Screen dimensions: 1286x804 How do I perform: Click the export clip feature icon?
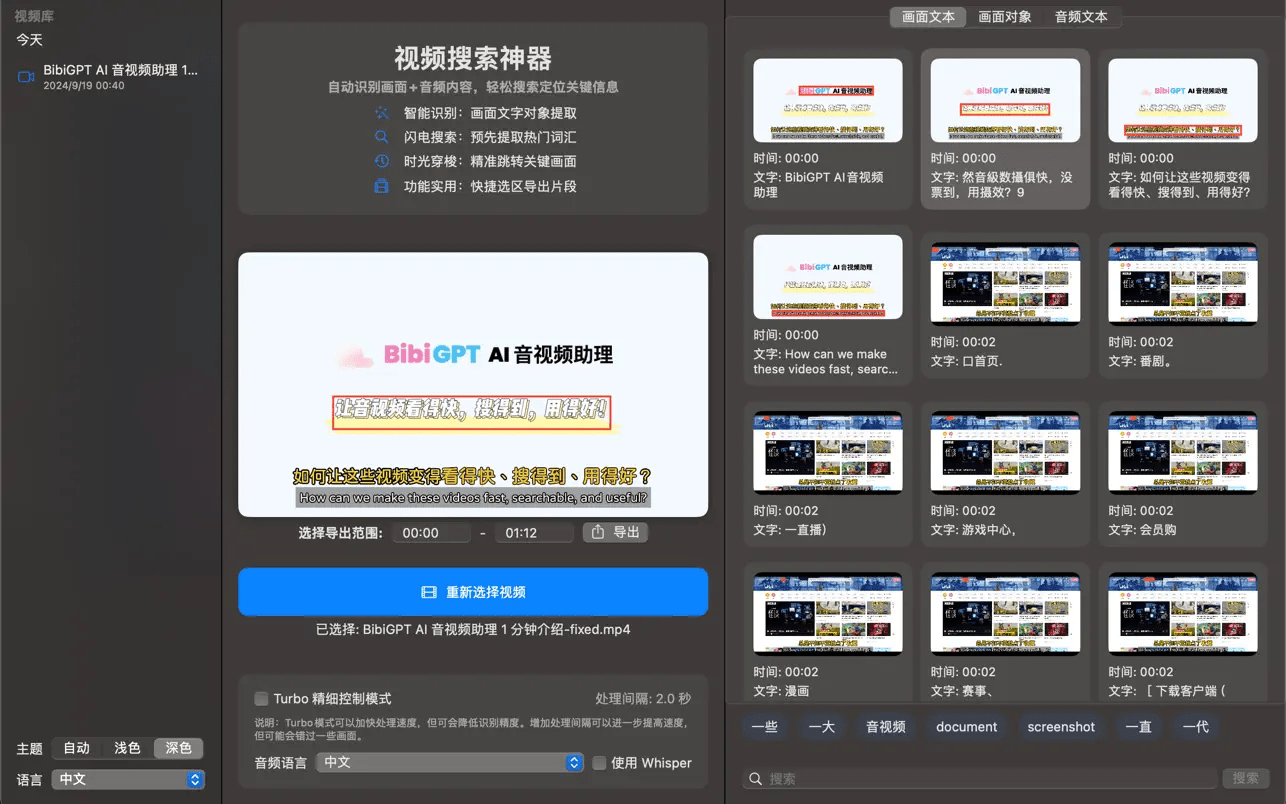381,186
